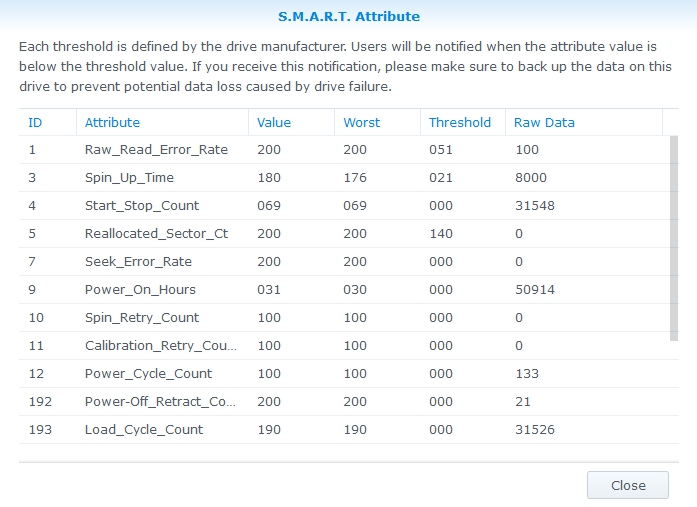Select the Seek_Error_Rate row
697x507 pixels.
pyautogui.click(x=138, y=262)
